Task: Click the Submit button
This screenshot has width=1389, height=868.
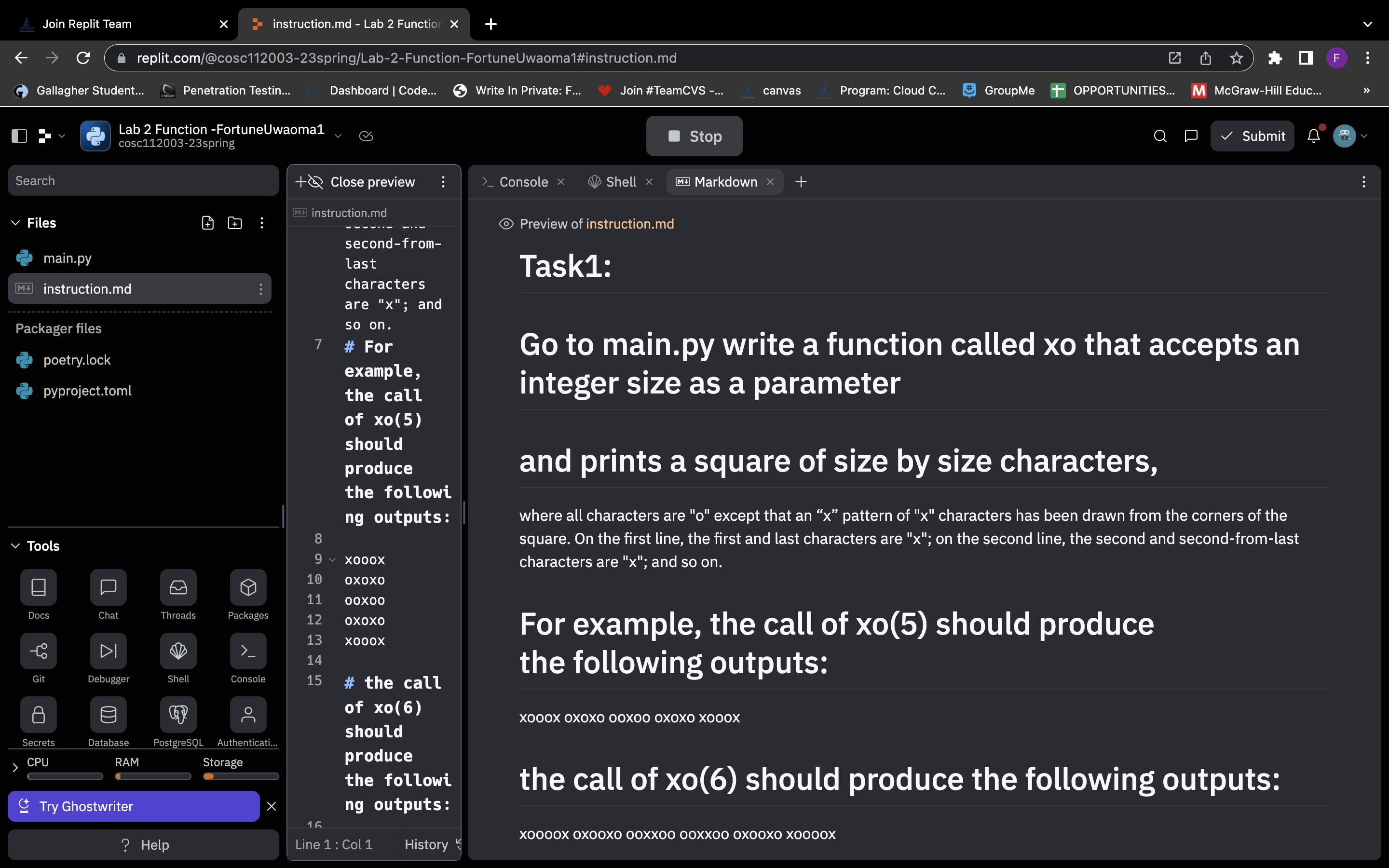Action: coord(1253,136)
